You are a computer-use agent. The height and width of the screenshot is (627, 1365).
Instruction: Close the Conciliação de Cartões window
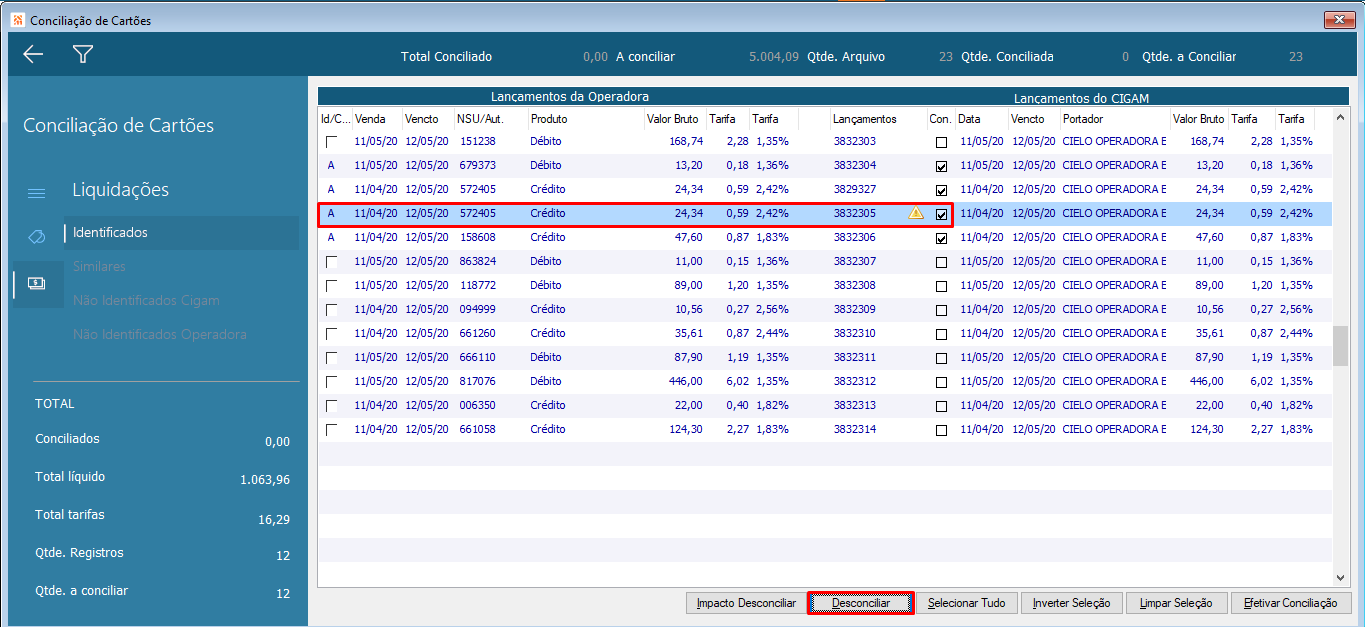[x=1338, y=20]
